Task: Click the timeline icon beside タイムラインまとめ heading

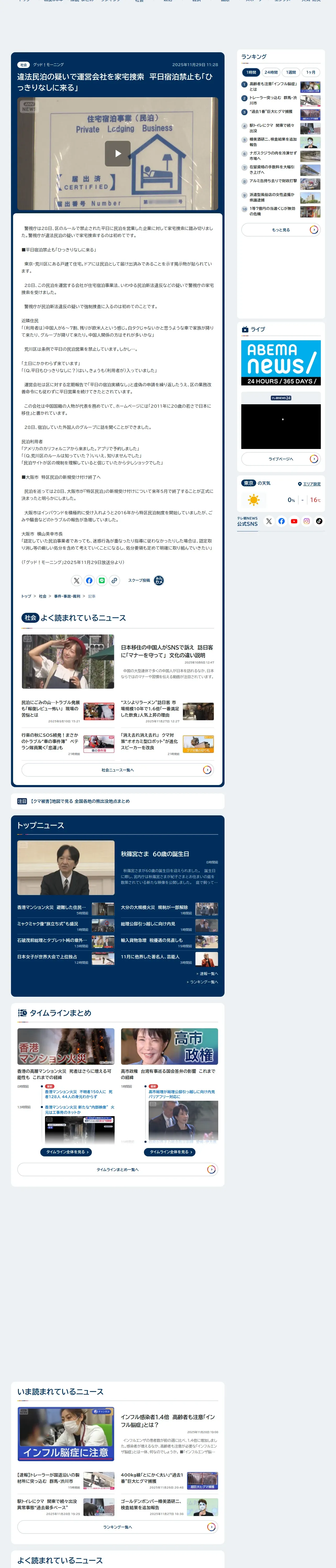Action: point(23,1013)
